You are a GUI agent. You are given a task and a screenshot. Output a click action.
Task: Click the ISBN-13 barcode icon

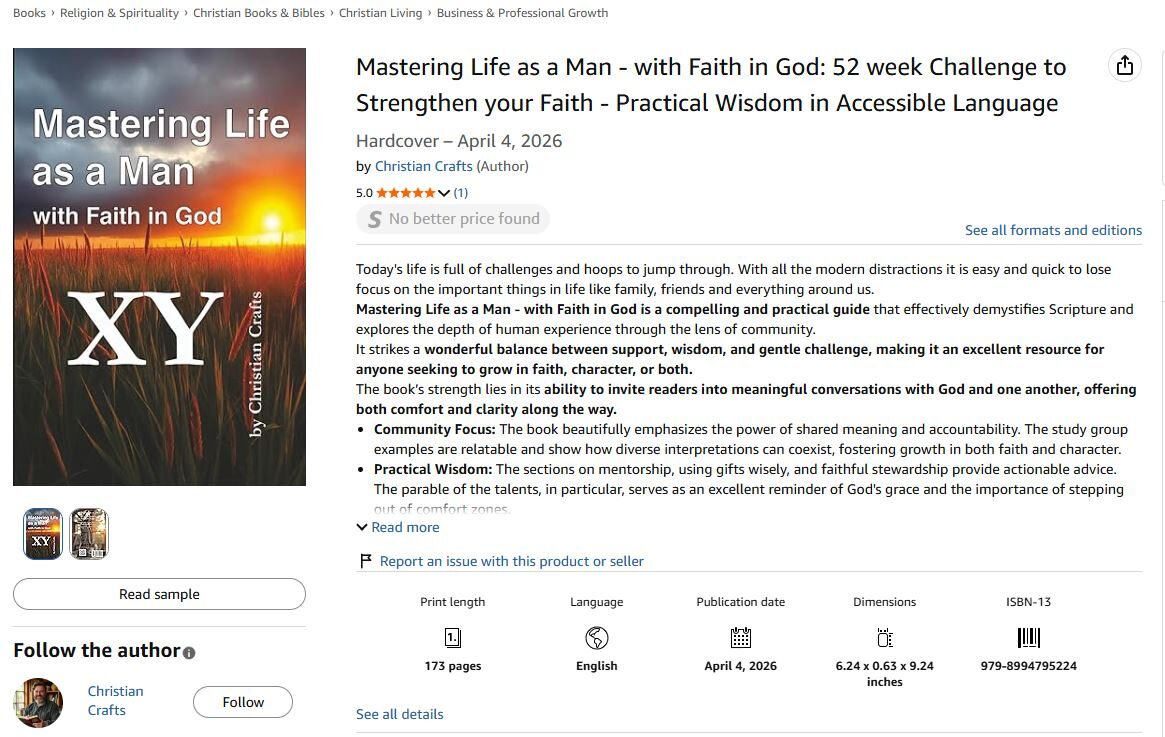click(1028, 637)
